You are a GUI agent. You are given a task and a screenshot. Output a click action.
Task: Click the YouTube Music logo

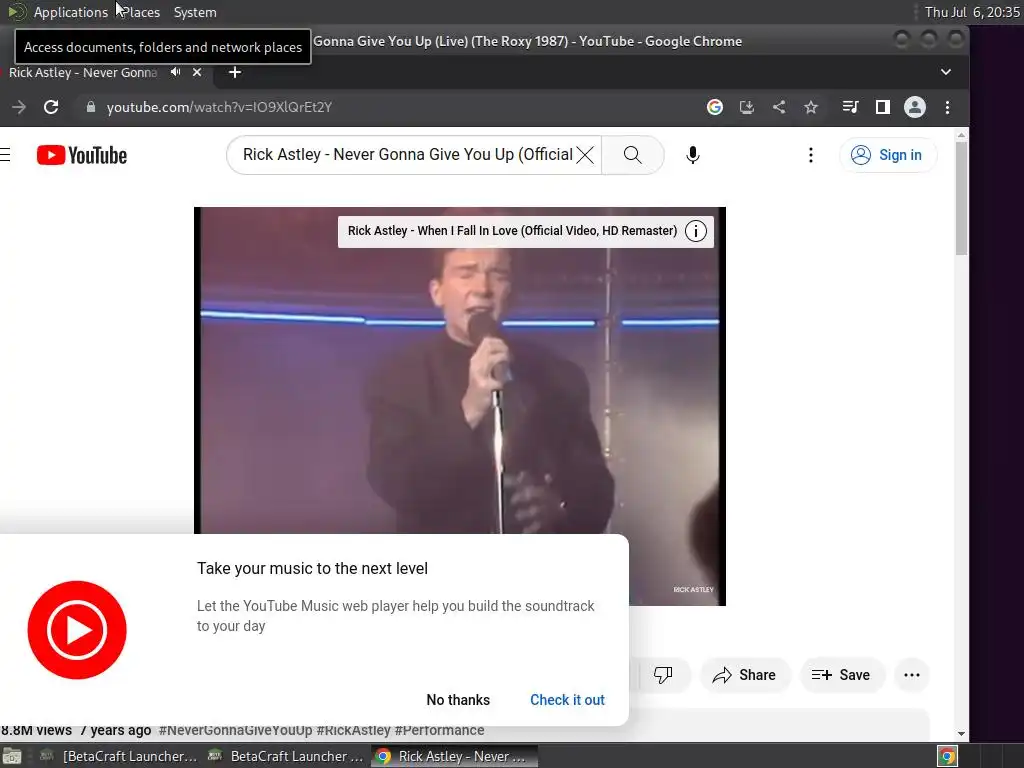[x=77, y=630]
